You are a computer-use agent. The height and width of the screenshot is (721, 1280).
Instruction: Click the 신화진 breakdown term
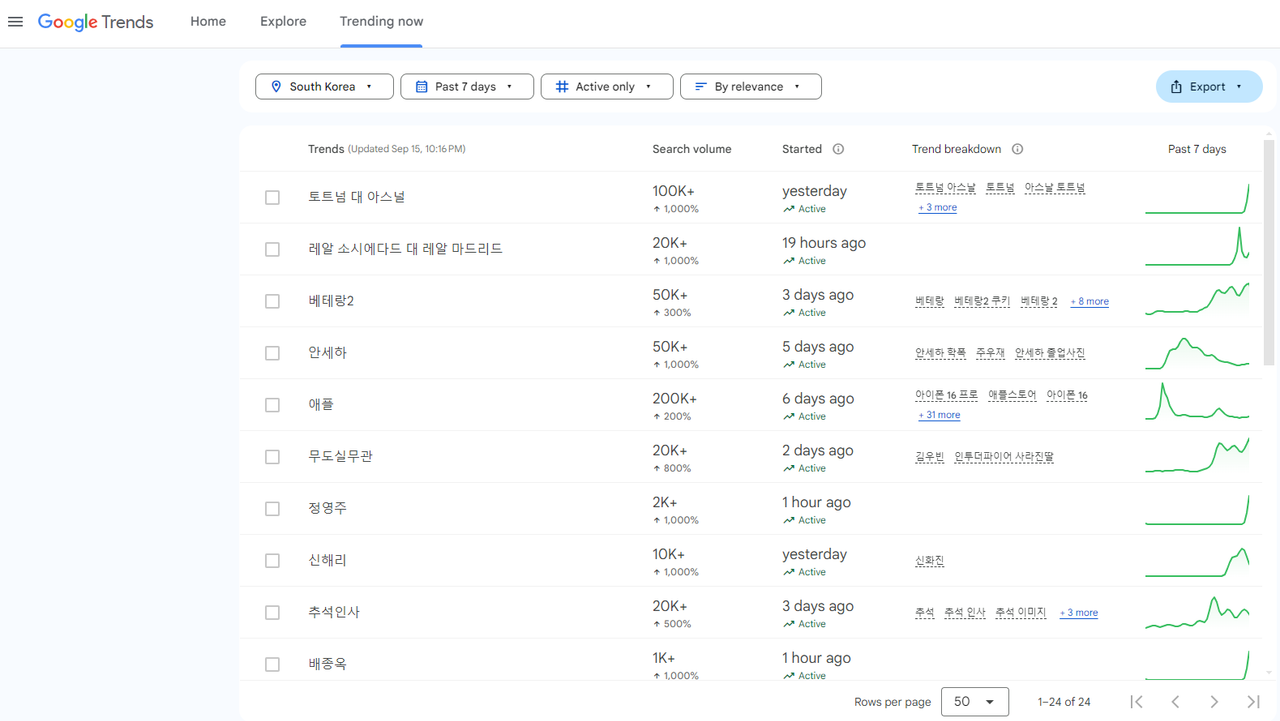(x=929, y=561)
